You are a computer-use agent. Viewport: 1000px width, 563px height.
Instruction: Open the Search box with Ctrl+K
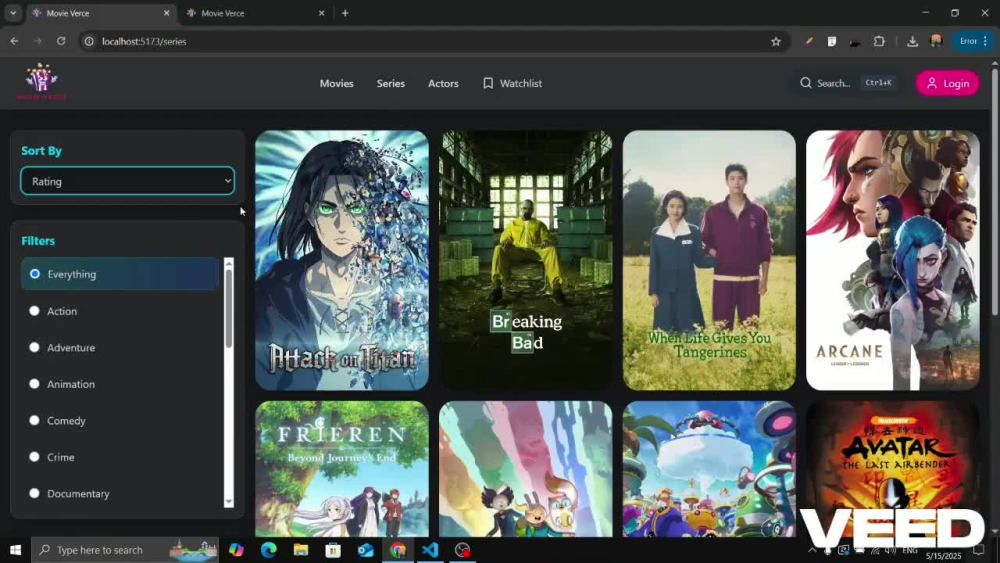click(x=848, y=83)
